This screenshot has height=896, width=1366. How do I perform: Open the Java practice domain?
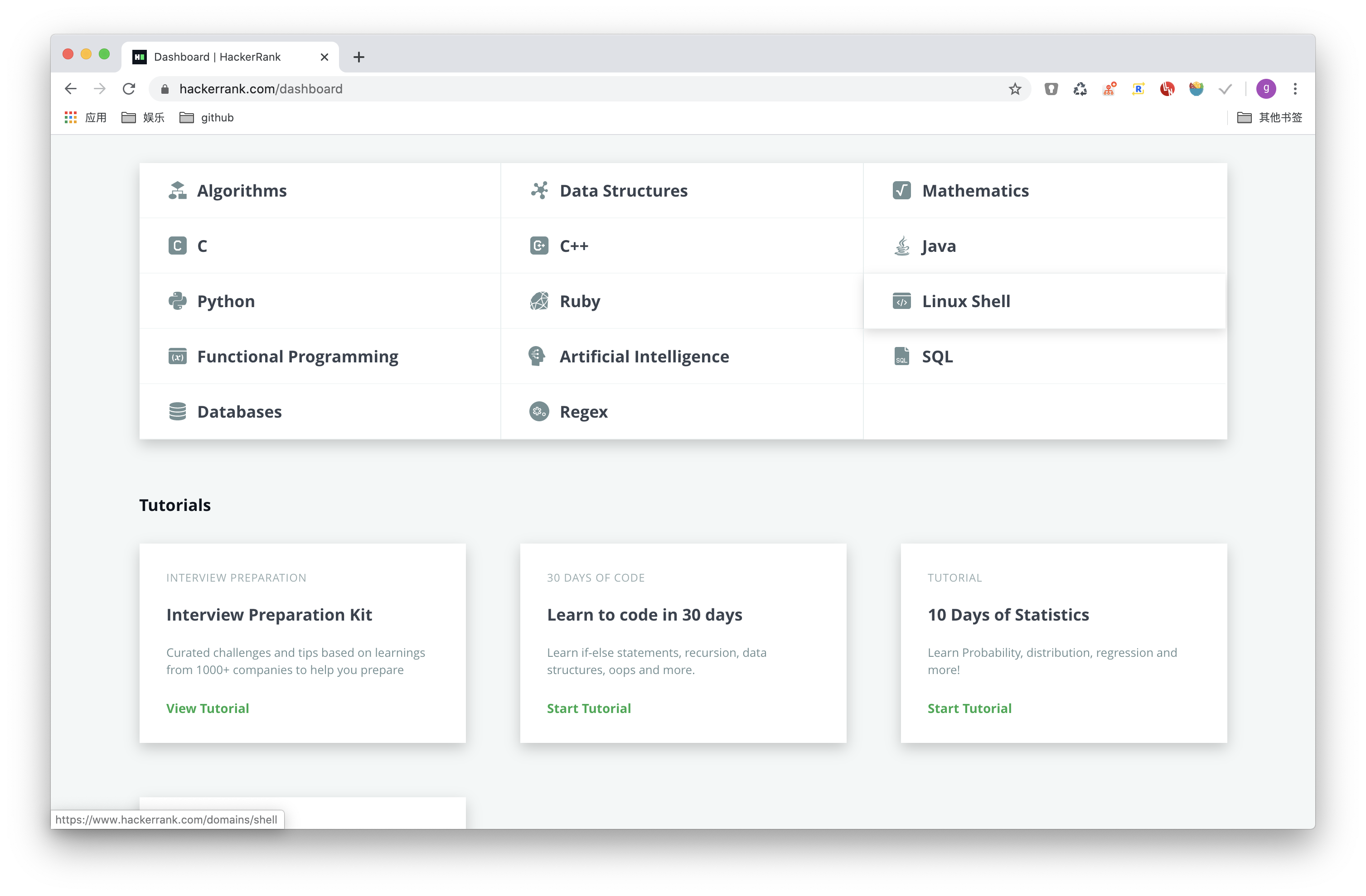point(1045,246)
